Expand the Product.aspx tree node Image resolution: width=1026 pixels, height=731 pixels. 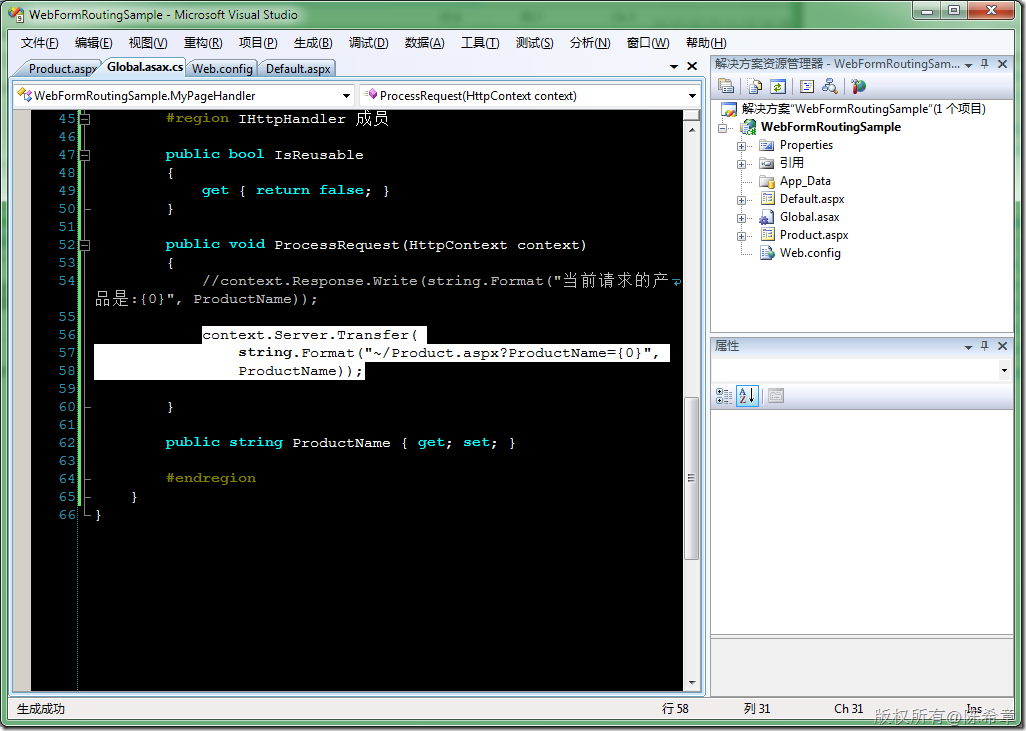pos(741,236)
